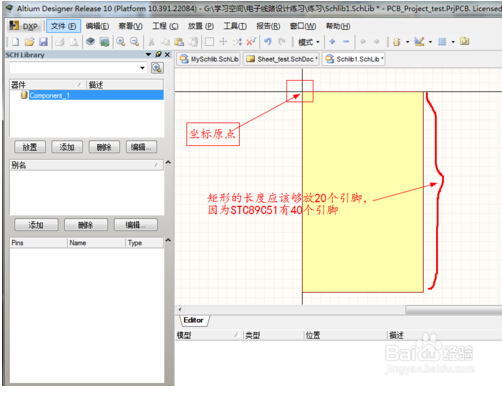Close the SCH Library panel
The image size is (502, 395).
[167, 54]
